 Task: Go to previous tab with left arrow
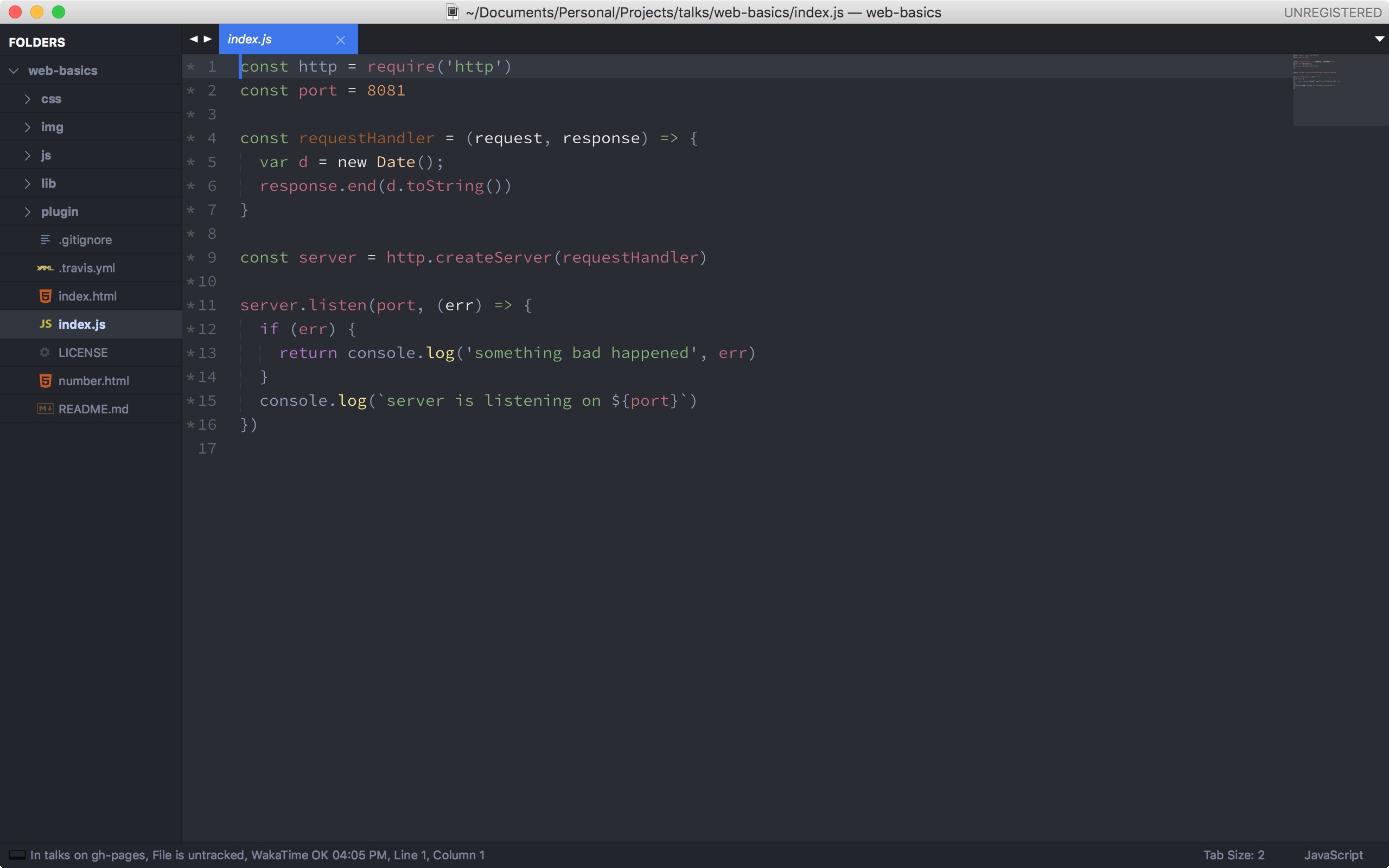coord(193,39)
